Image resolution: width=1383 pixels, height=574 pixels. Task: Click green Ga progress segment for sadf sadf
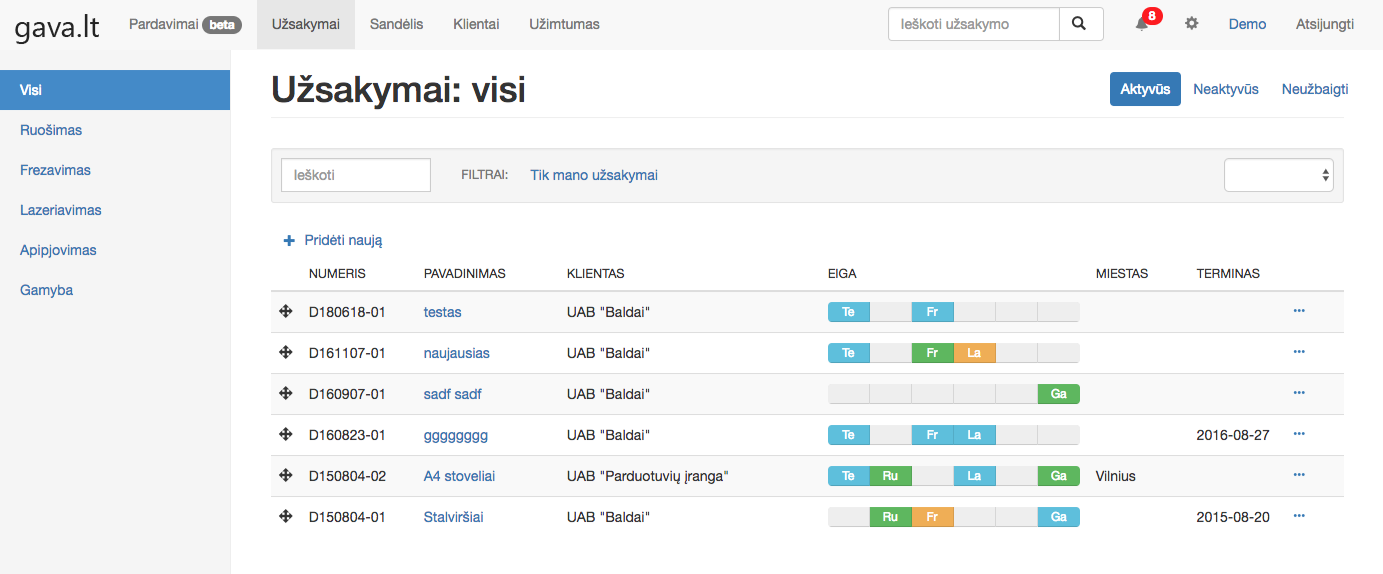[1058, 394]
